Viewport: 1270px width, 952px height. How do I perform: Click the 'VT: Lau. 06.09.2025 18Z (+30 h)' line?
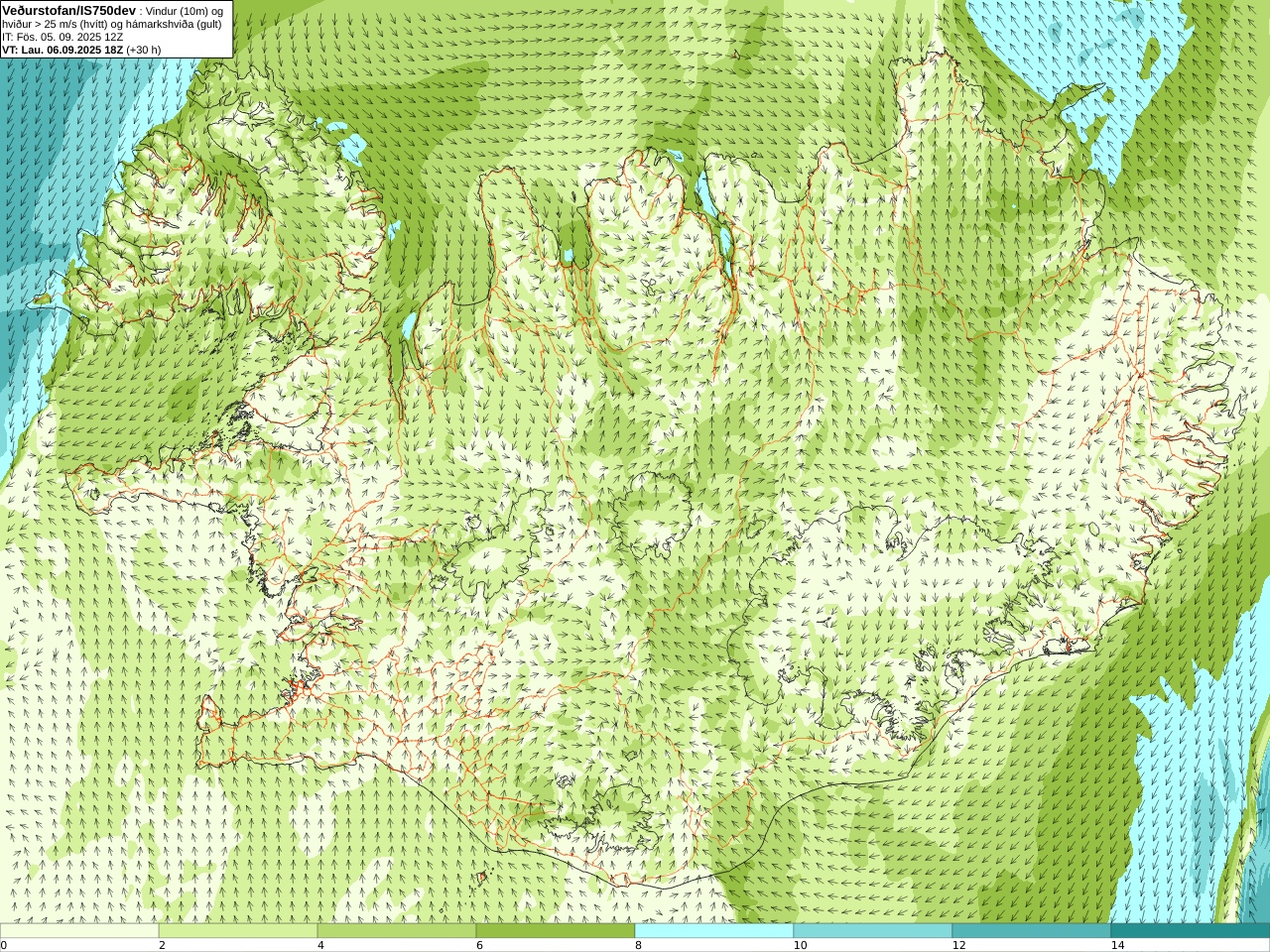click(x=81, y=50)
